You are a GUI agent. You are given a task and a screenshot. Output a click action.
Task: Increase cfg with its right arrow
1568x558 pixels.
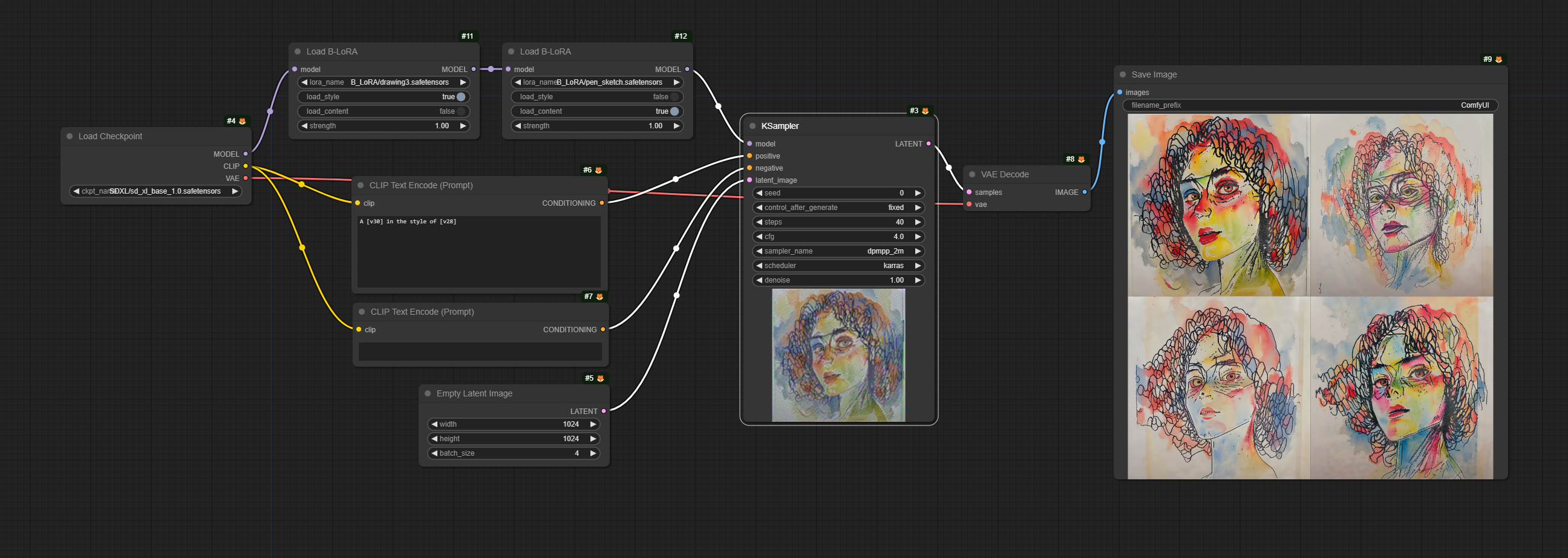918,237
